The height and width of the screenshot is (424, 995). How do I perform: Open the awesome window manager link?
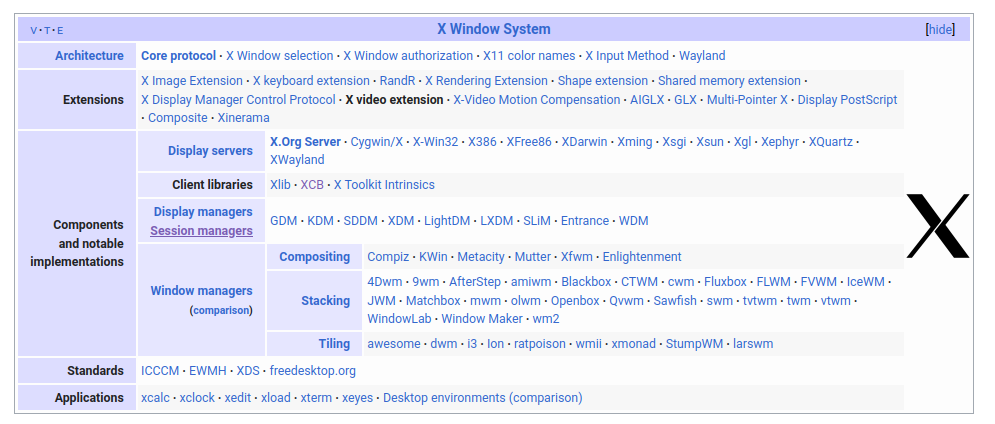click(394, 344)
